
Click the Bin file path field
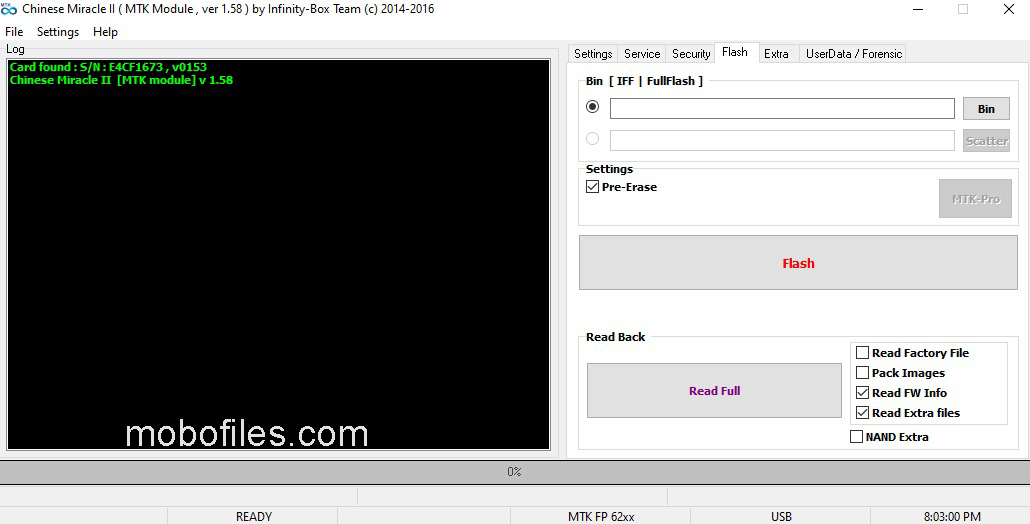click(782, 108)
